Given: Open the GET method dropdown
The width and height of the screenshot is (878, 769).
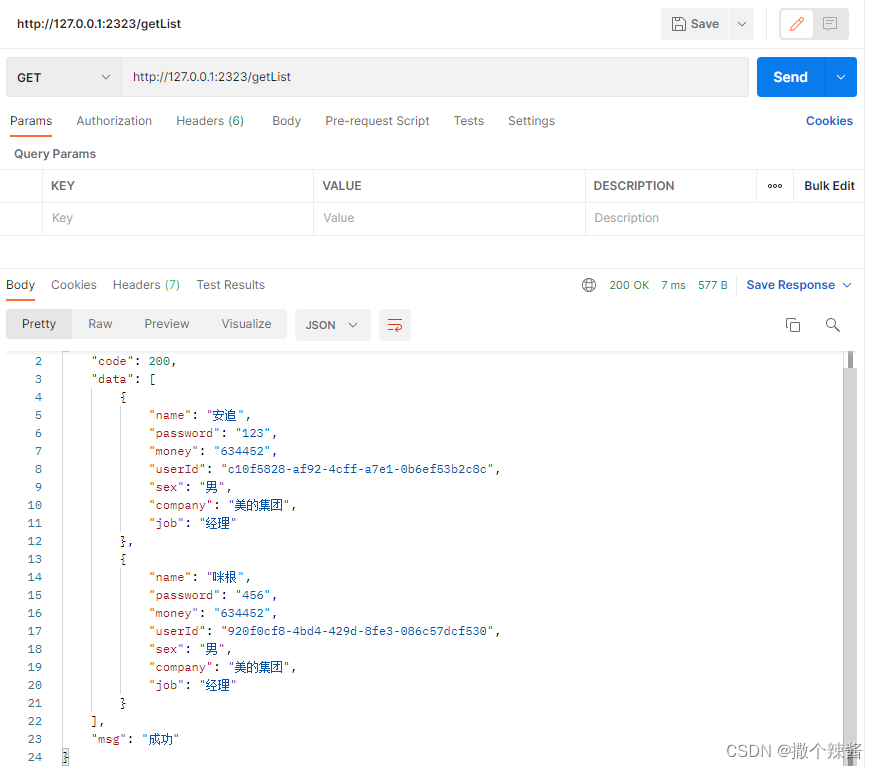Looking at the screenshot, I should point(64,77).
